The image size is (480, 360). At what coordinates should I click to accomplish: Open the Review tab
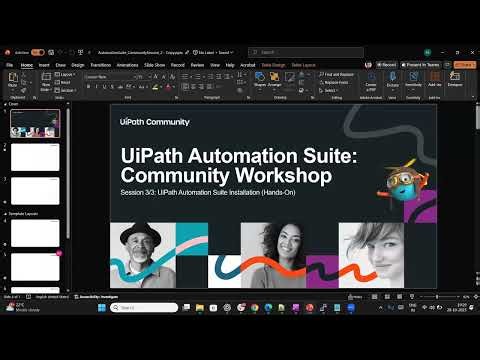197,65
